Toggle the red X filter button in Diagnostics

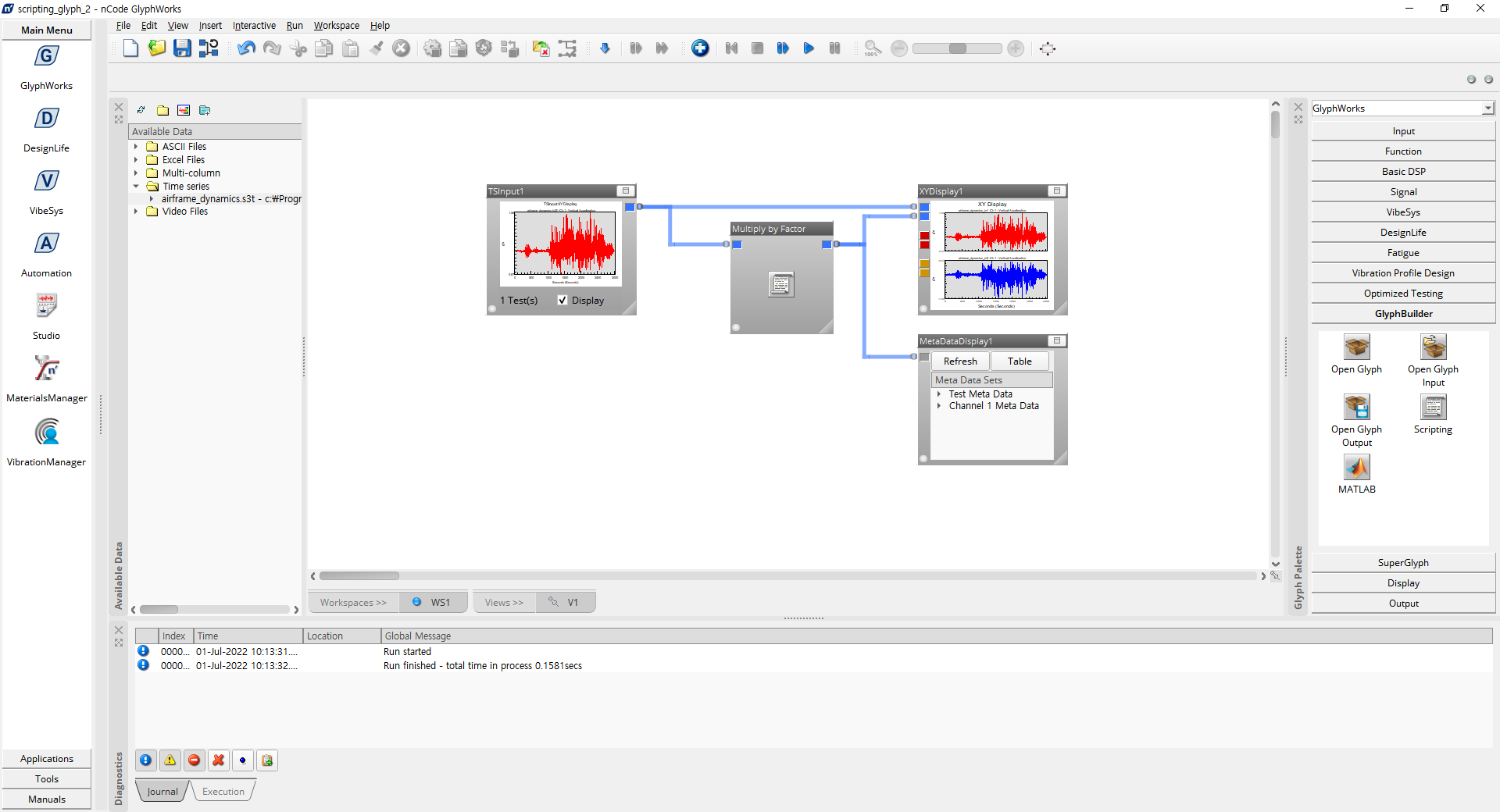click(x=218, y=760)
